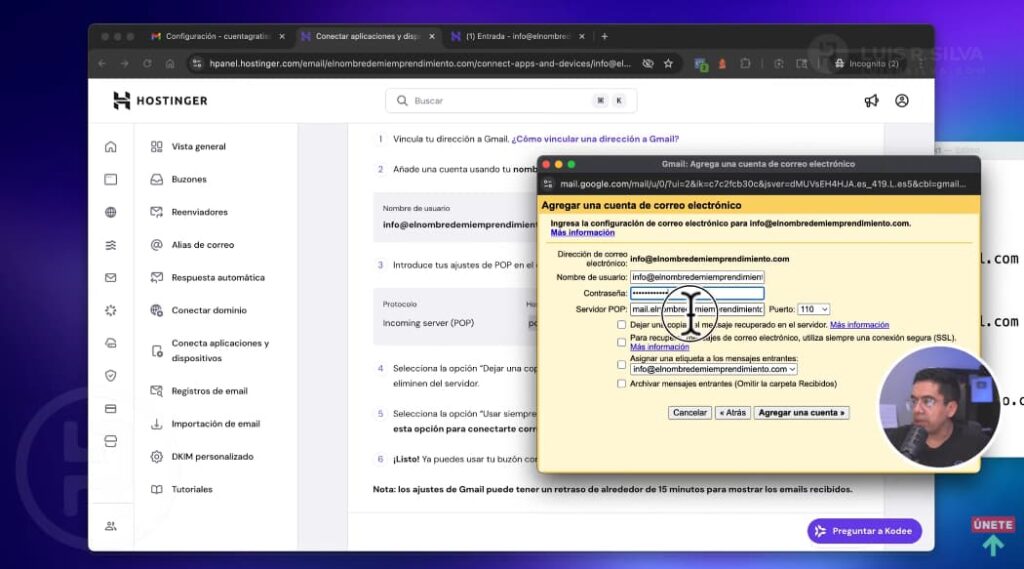Check the SSL secure connection checkbox
Screen dimensions: 1024x569
(x=621, y=342)
